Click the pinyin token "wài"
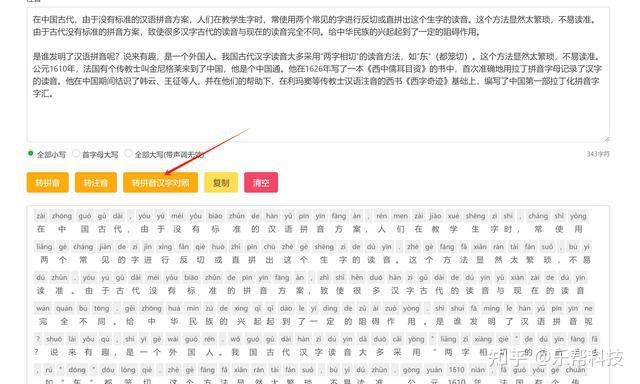640x384 pixels. [173, 339]
